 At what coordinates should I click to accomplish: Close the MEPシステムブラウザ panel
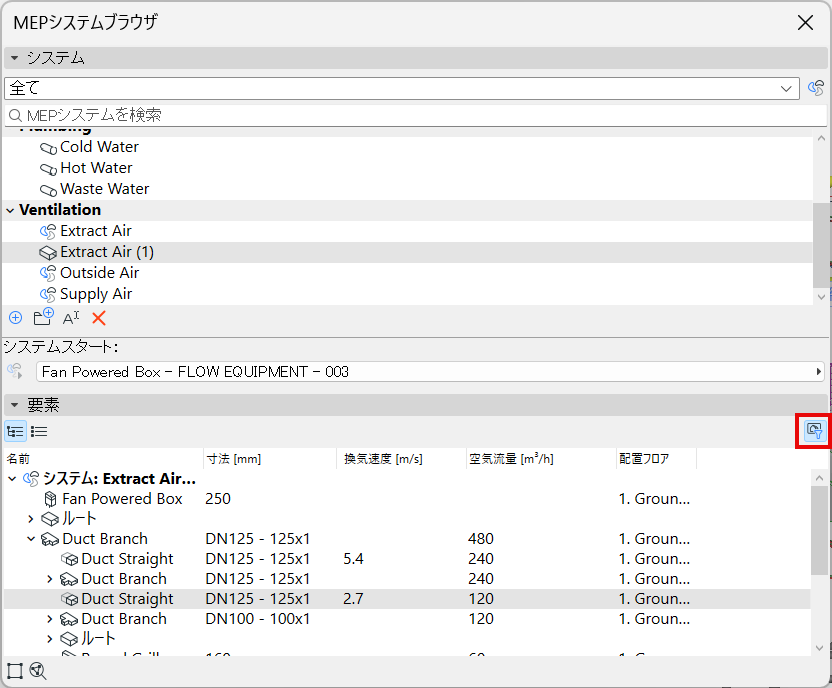pos(805,22)
